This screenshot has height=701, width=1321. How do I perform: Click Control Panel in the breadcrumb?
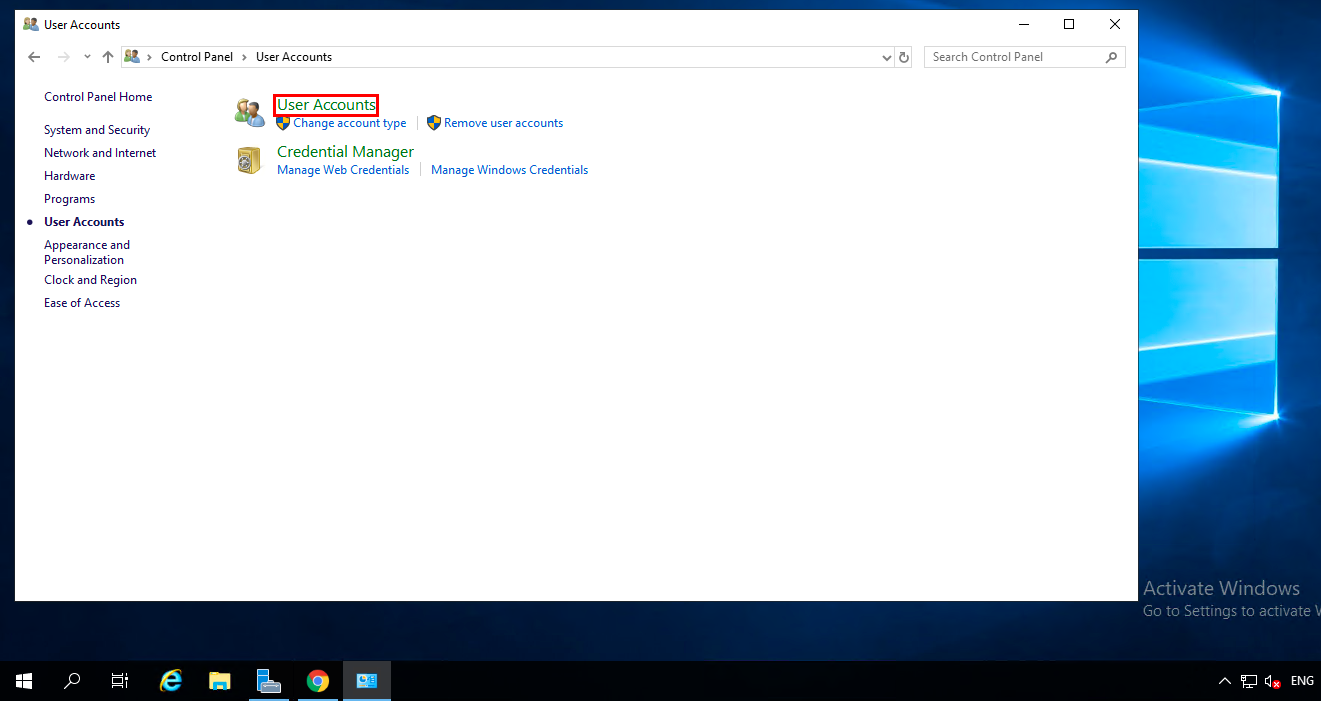(x=197, y=57)
